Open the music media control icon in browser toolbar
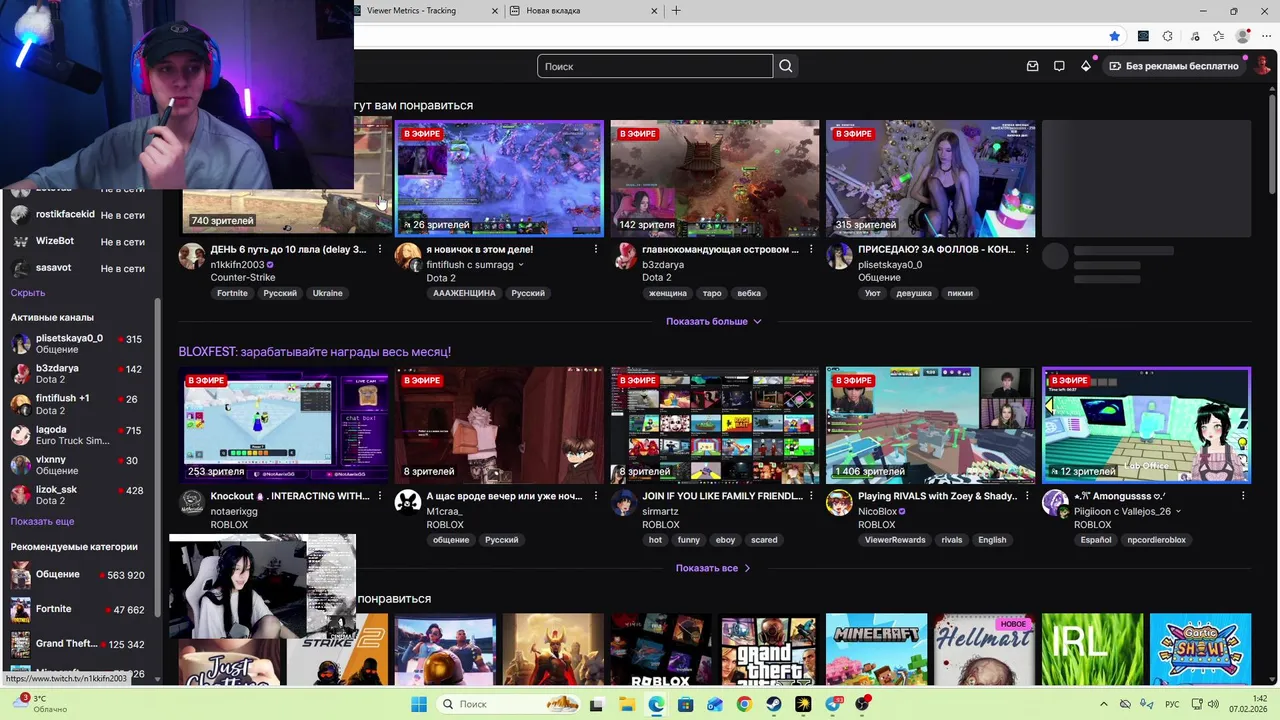The height and width of the screenshot is (720, 1280). click(x=1194, y=37)
